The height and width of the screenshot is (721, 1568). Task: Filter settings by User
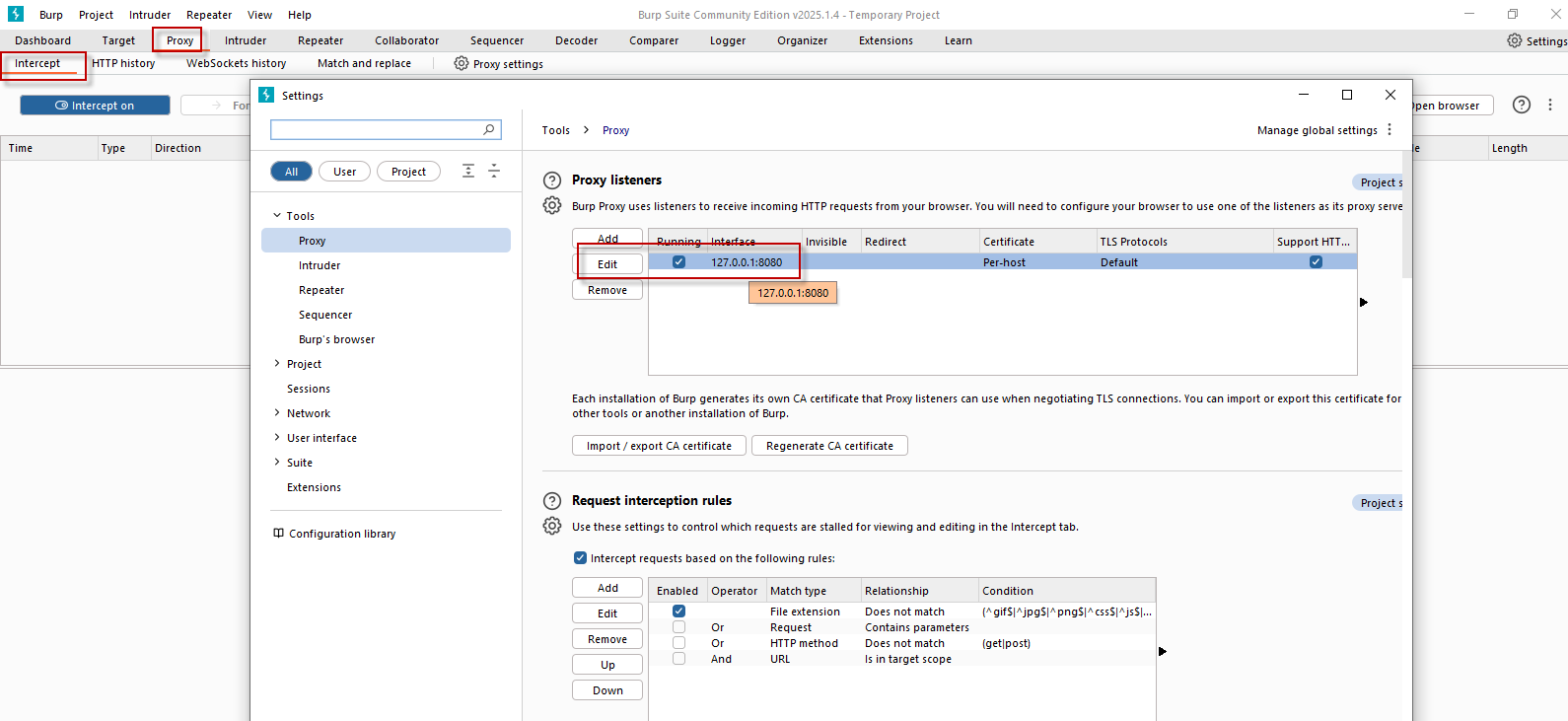click(x=344, y=171)
